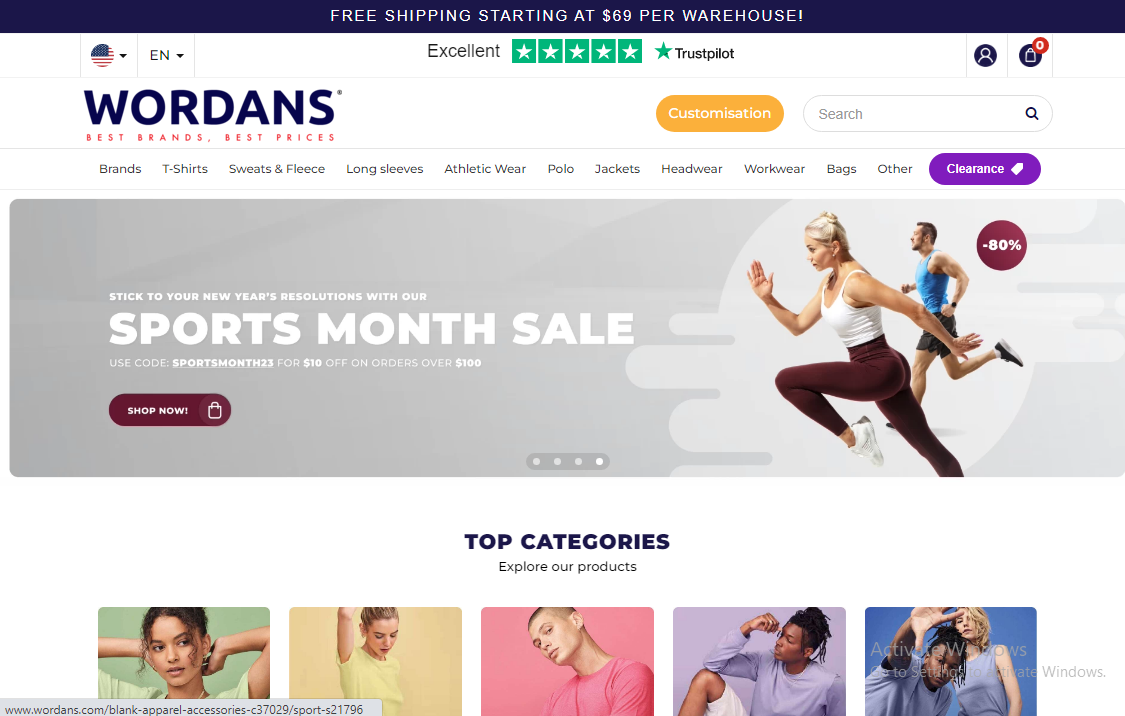Click the Wordans logo
The height and width of the screenshot is (716, 1125).
coord(213,114)
